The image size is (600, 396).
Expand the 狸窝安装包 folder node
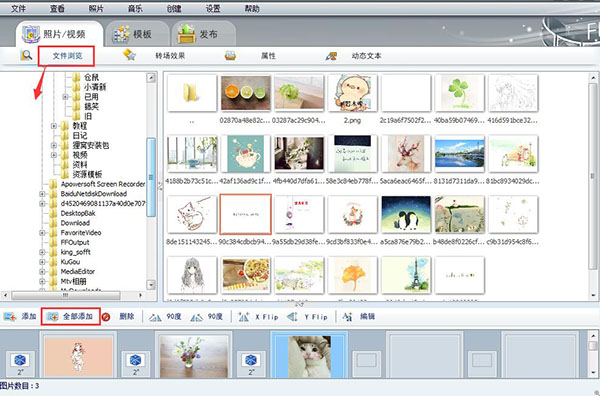click(54, 145)
